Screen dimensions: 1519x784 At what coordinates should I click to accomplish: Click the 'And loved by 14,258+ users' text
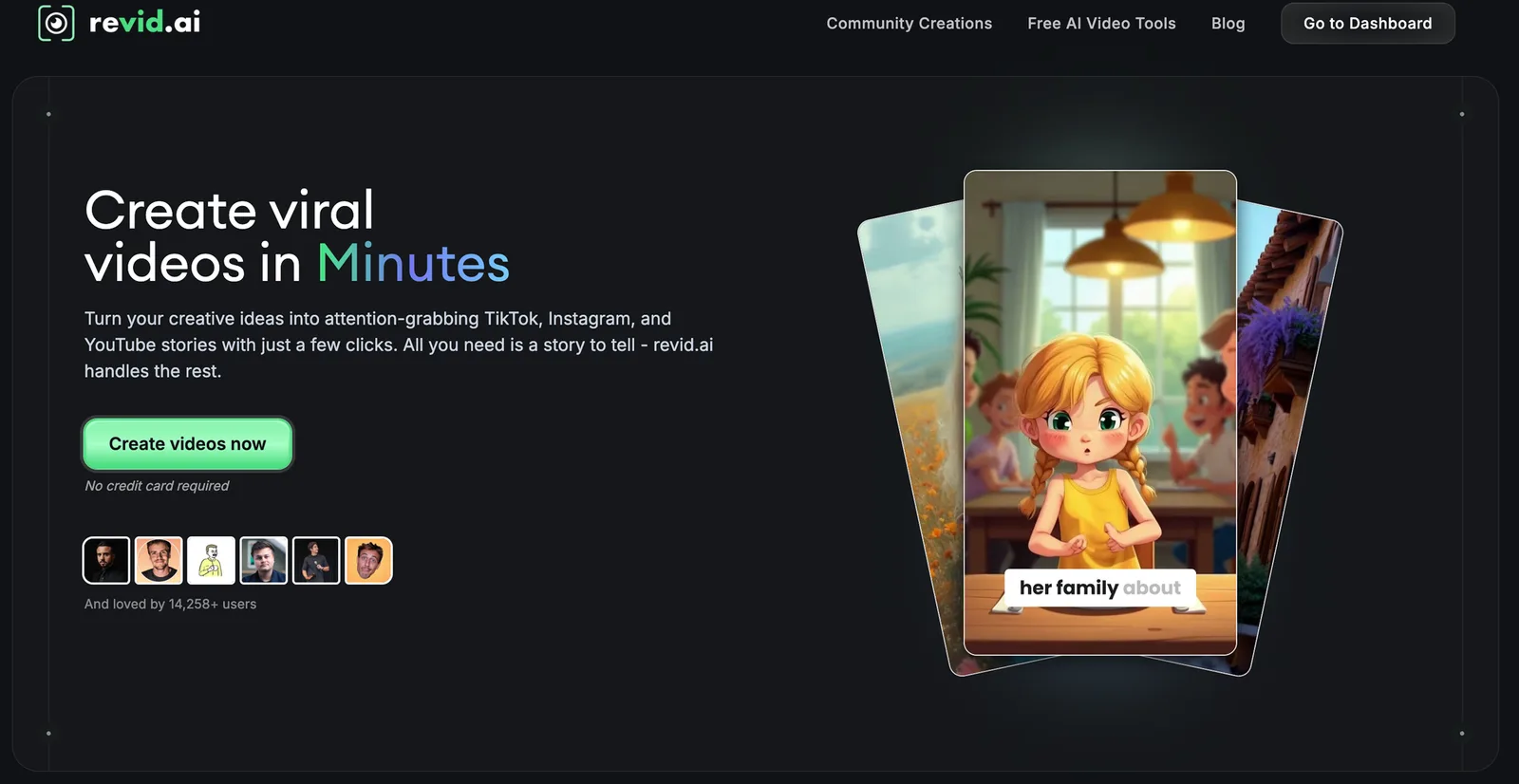(170, 604)
